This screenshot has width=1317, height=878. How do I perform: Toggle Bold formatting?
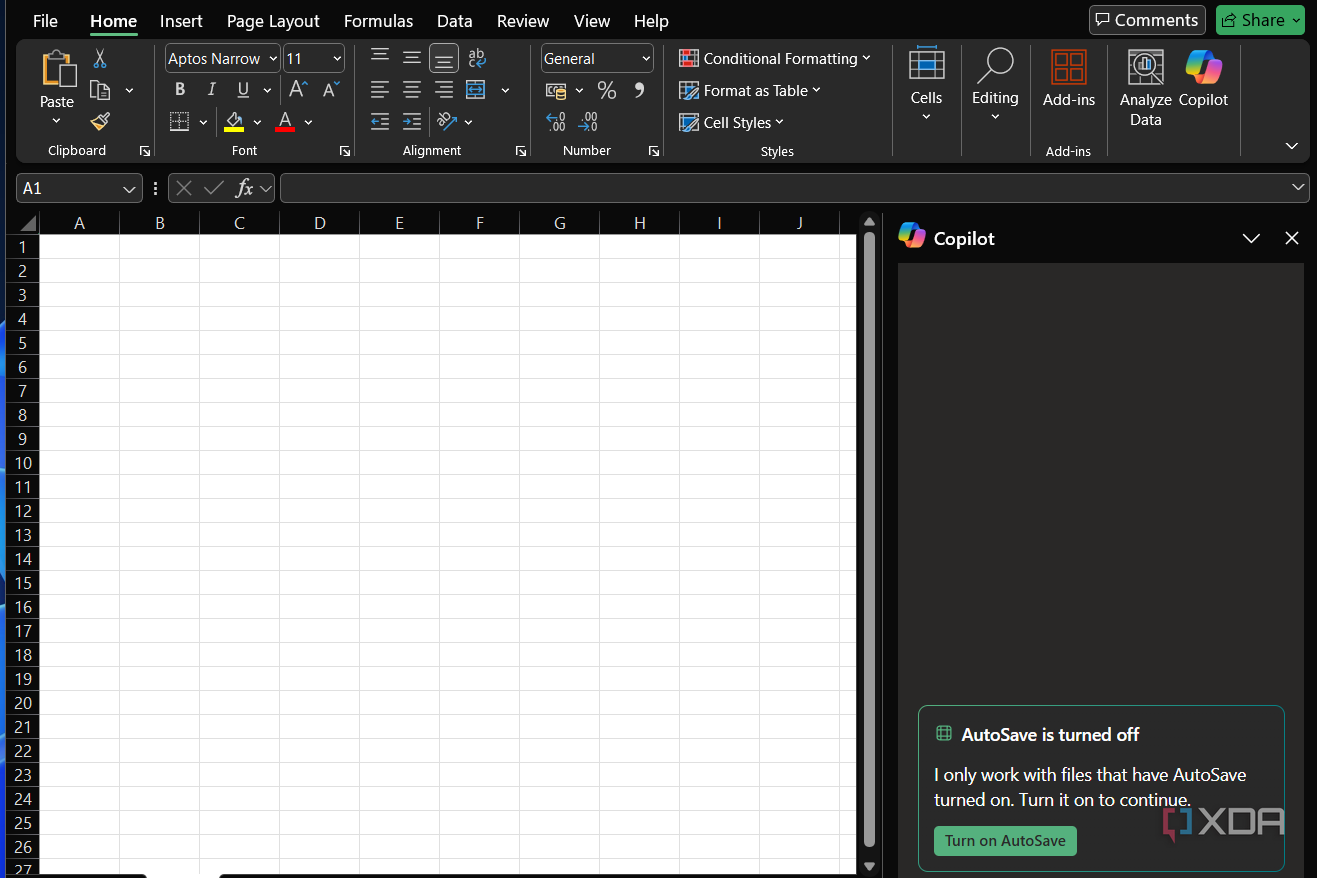tap(180, 90)
